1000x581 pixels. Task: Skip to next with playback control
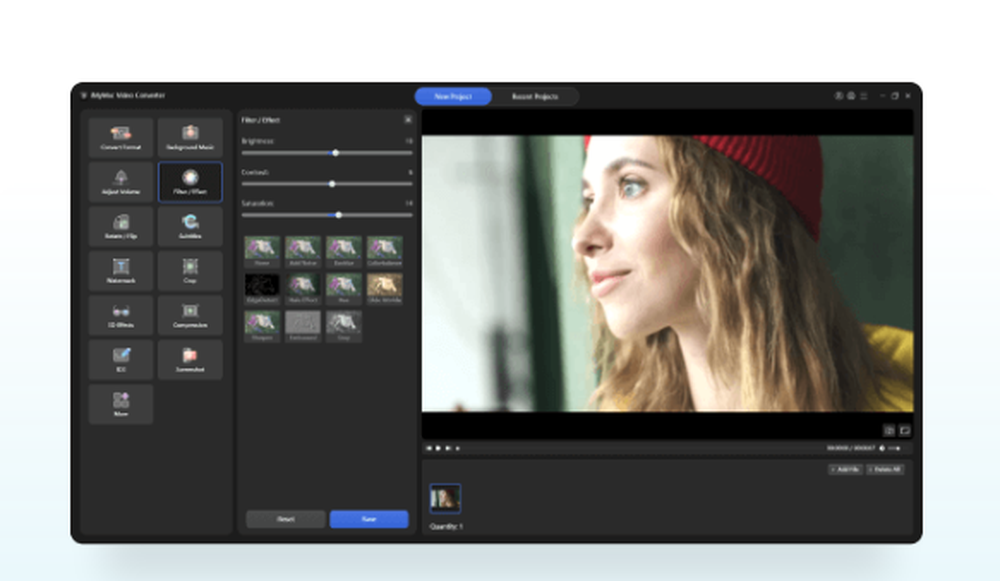[448, 448]
